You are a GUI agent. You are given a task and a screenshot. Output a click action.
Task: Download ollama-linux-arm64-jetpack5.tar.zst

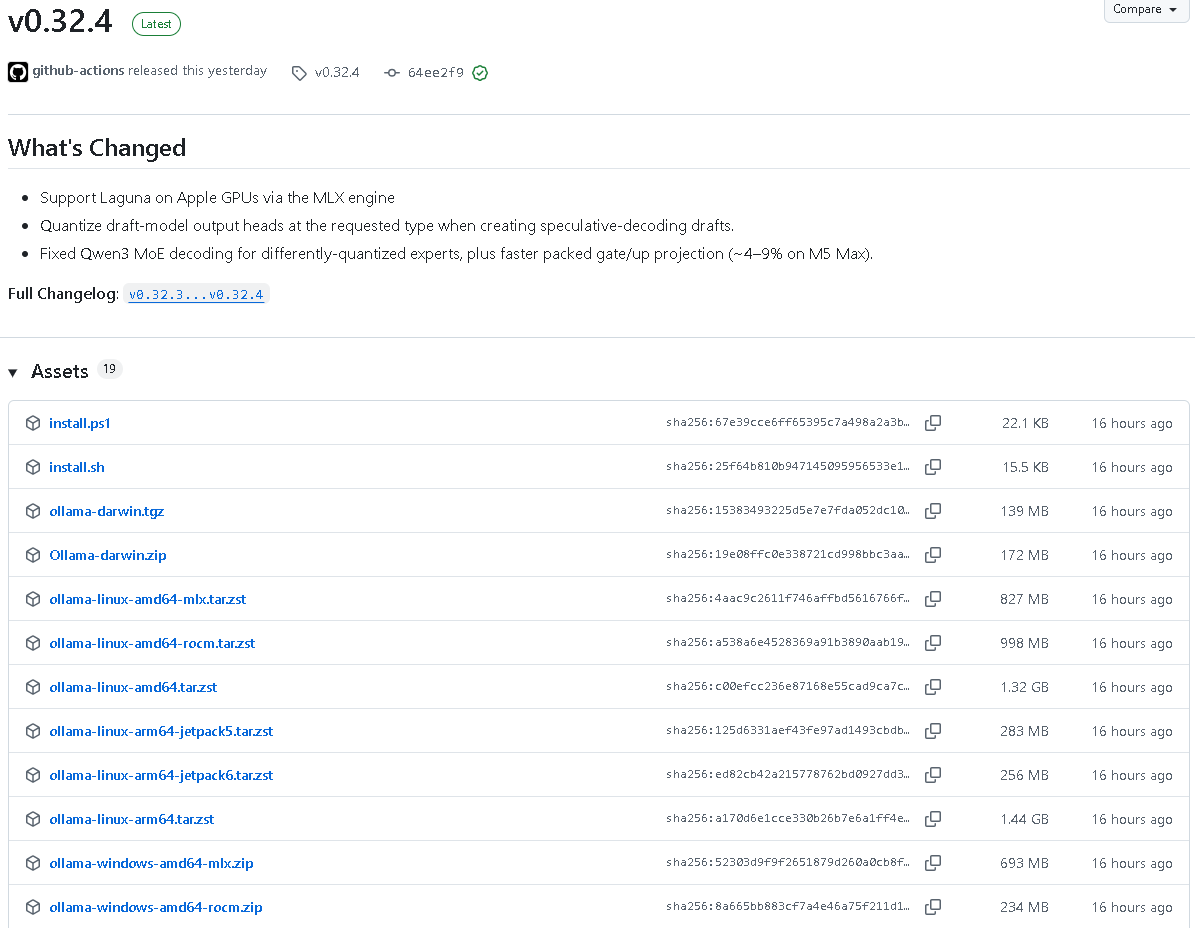click(x=161, y=731)
